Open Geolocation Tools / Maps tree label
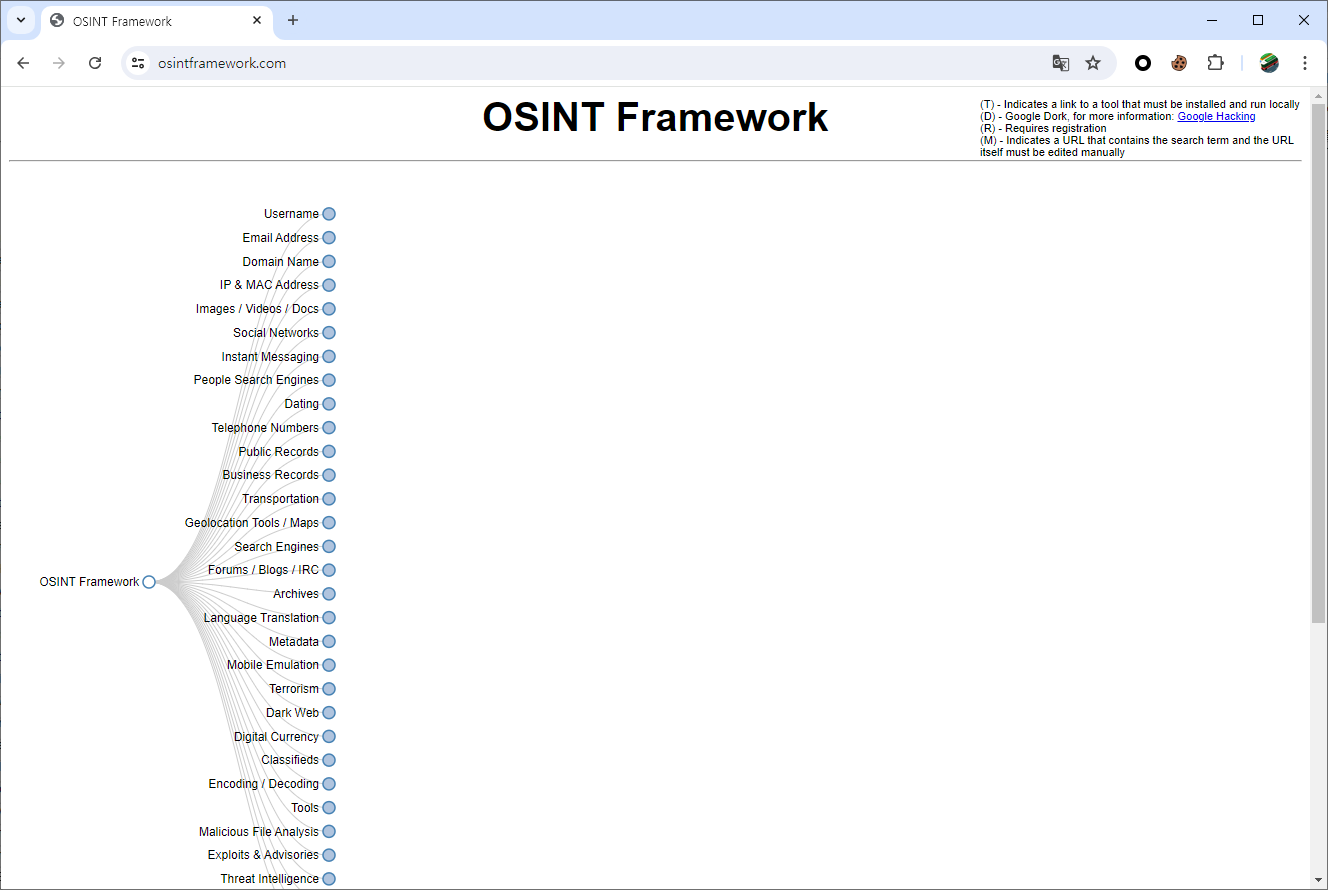 (x=252, y=523)
